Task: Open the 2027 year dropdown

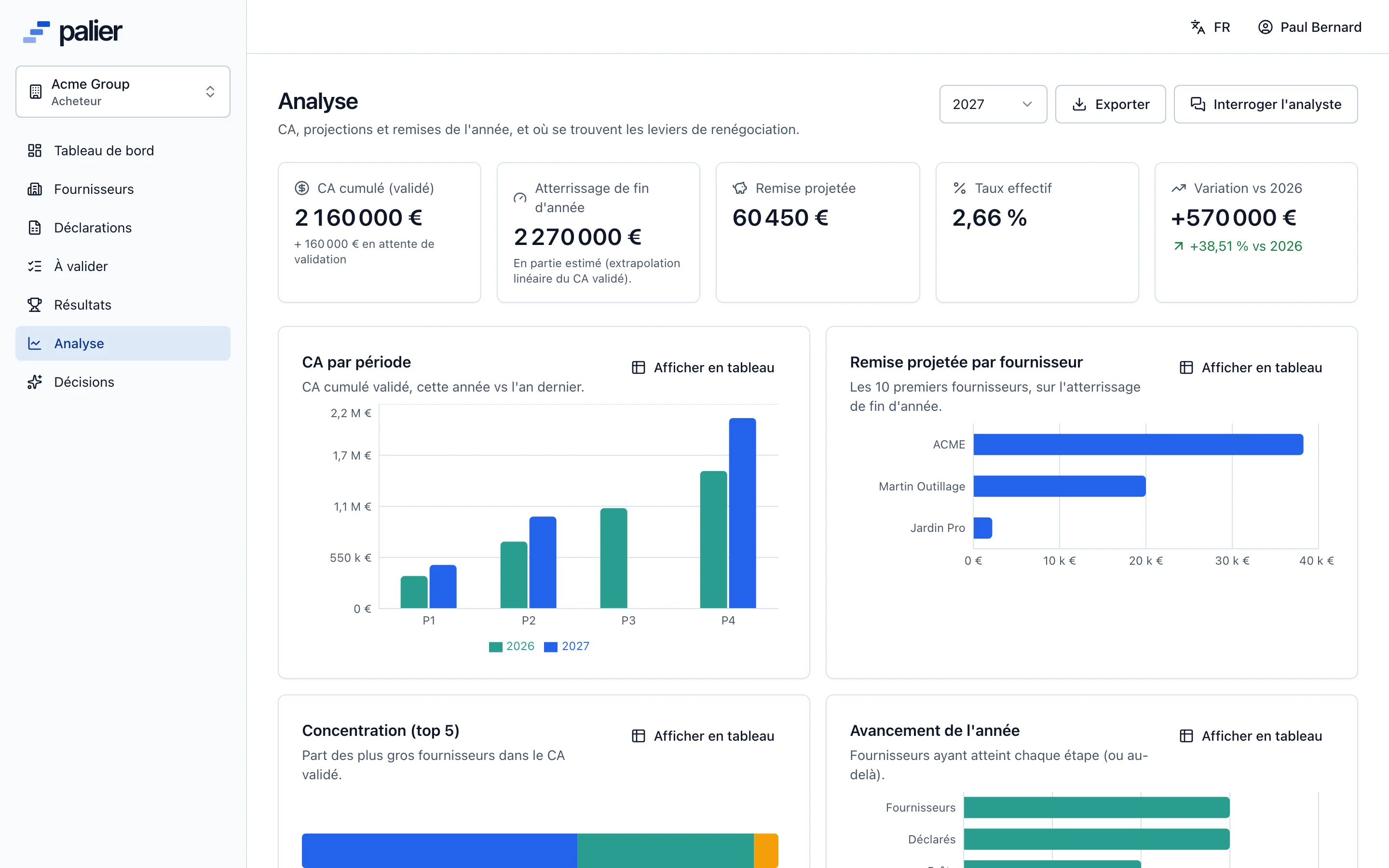Action: [993, 104]
